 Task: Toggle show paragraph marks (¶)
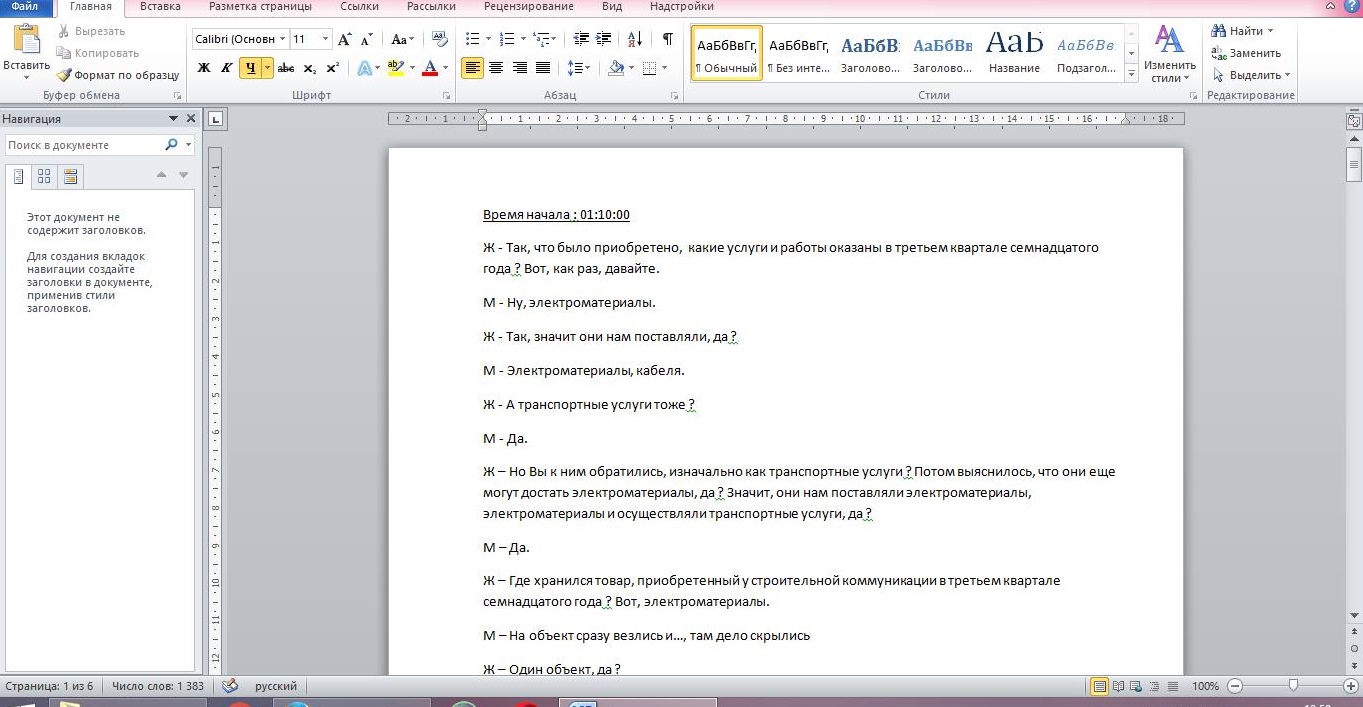(x=667, y=40)
